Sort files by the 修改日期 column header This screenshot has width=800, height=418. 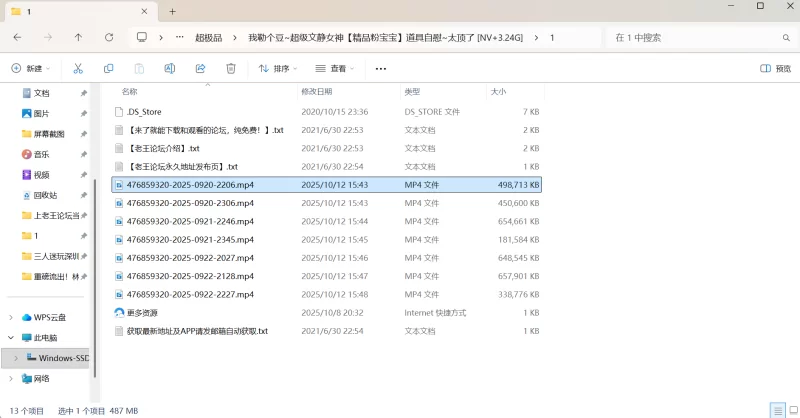pyautogui.click(x=322, y=91)
